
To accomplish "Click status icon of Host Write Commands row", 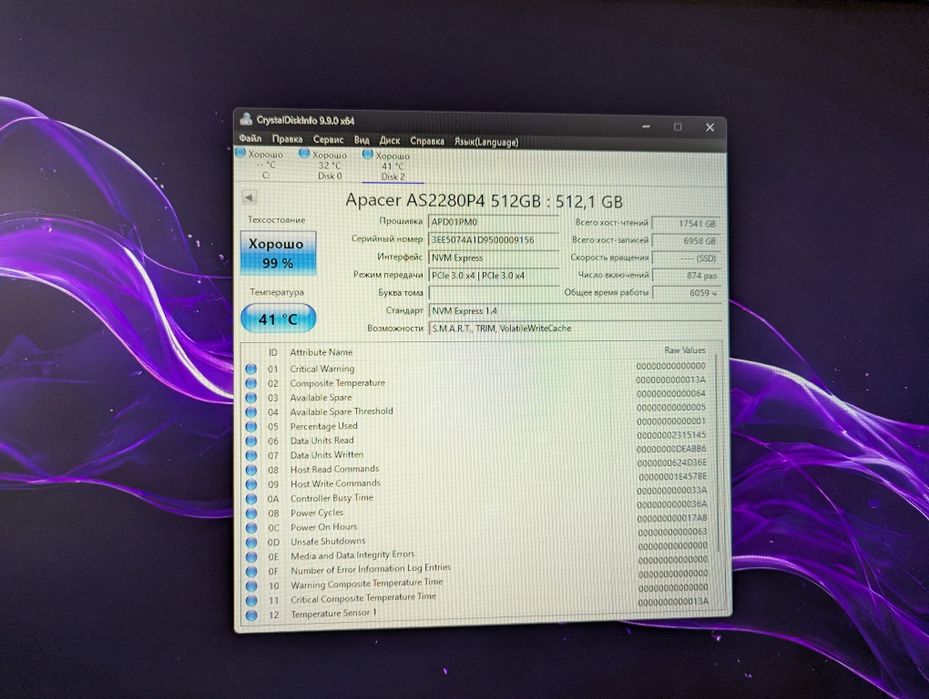I will 251,485.
